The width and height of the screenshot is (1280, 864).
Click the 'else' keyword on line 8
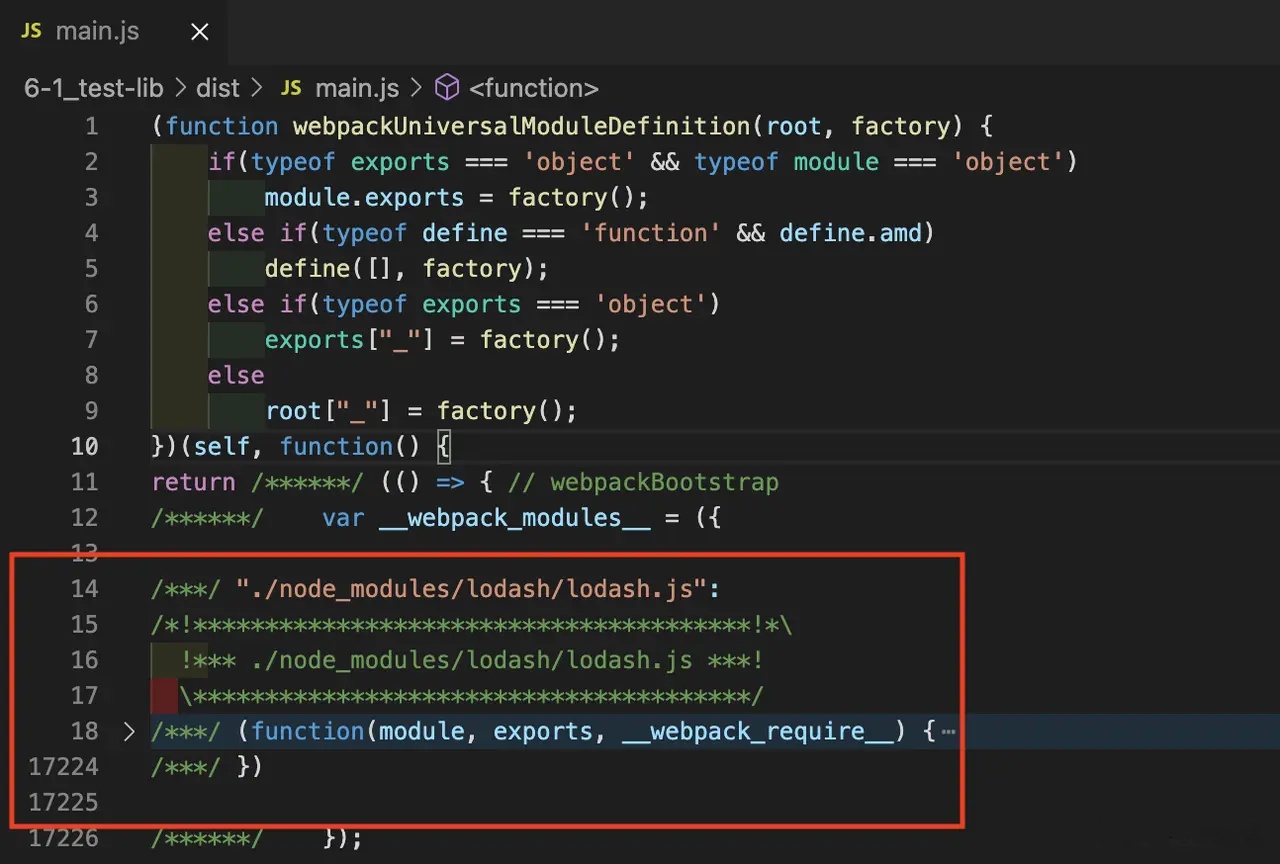[x=236, y=375]
